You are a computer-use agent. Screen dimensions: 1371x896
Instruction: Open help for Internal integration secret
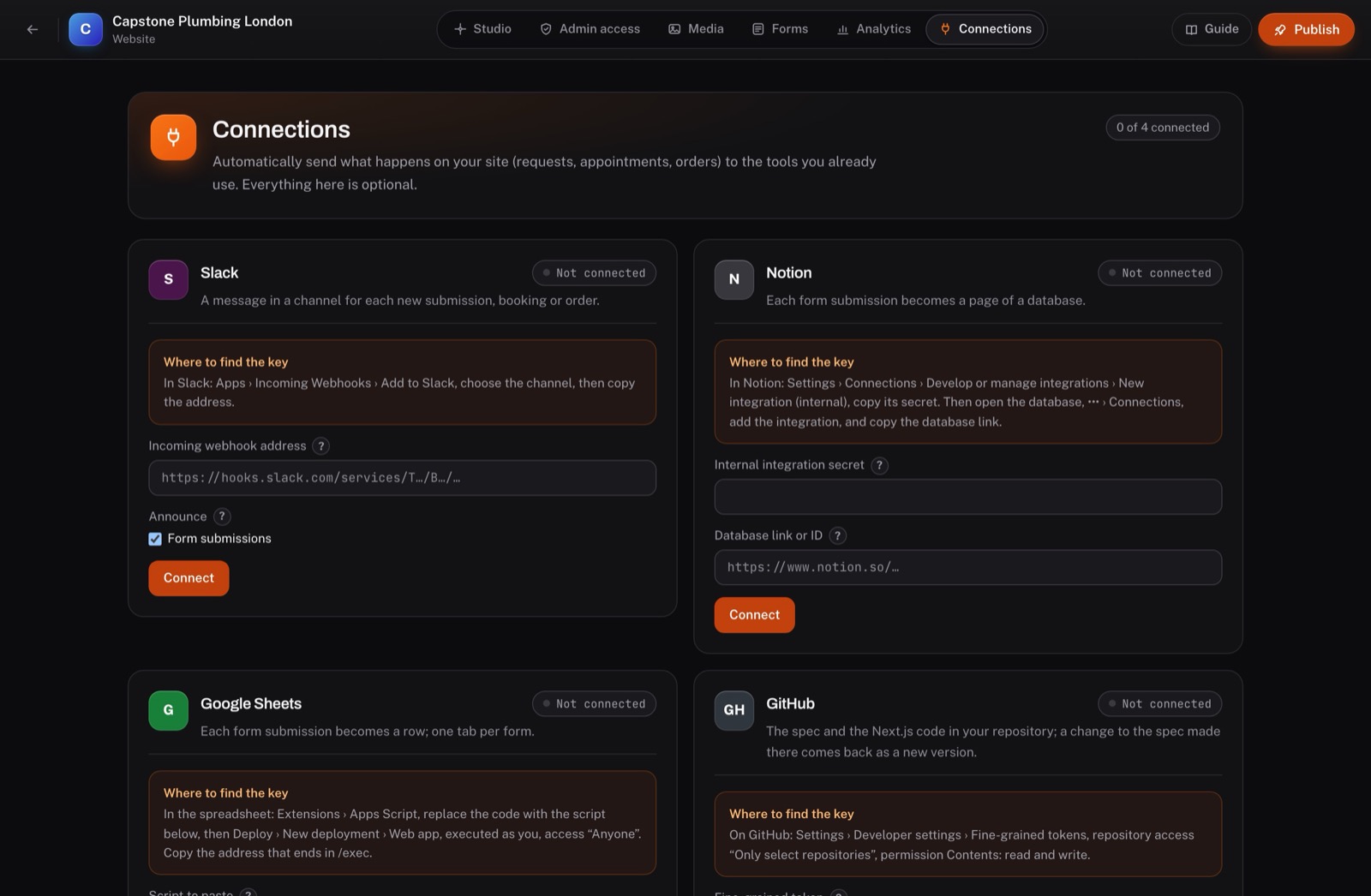pyautogui.click(x=879, y=465)
